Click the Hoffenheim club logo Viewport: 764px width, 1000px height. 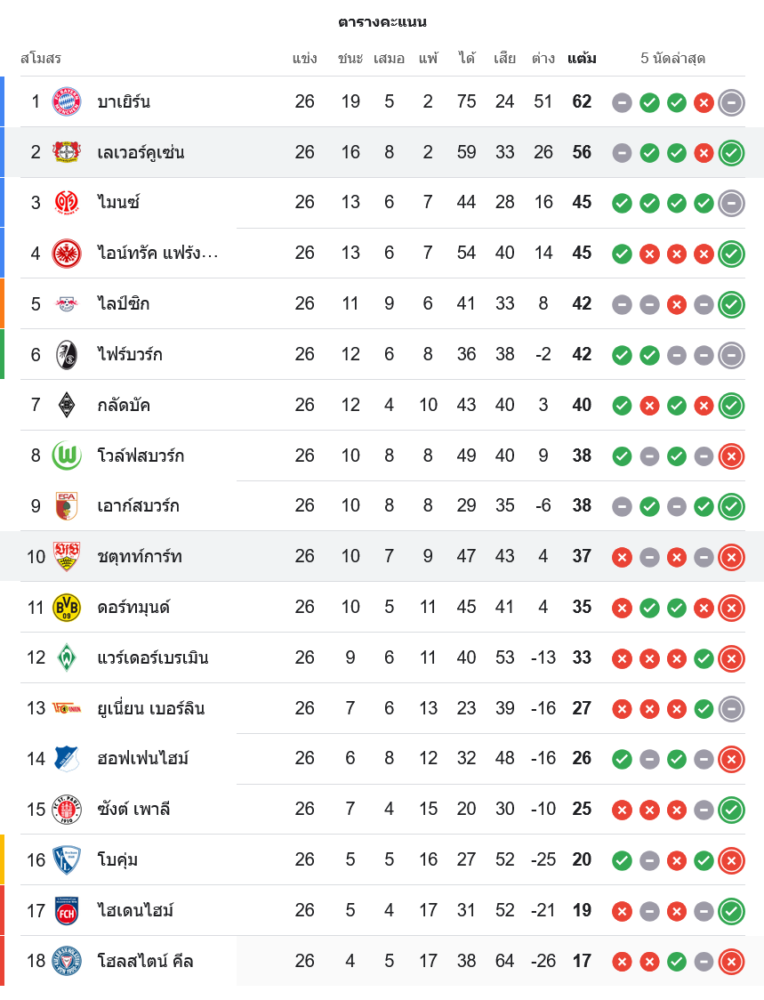(66, 759)
